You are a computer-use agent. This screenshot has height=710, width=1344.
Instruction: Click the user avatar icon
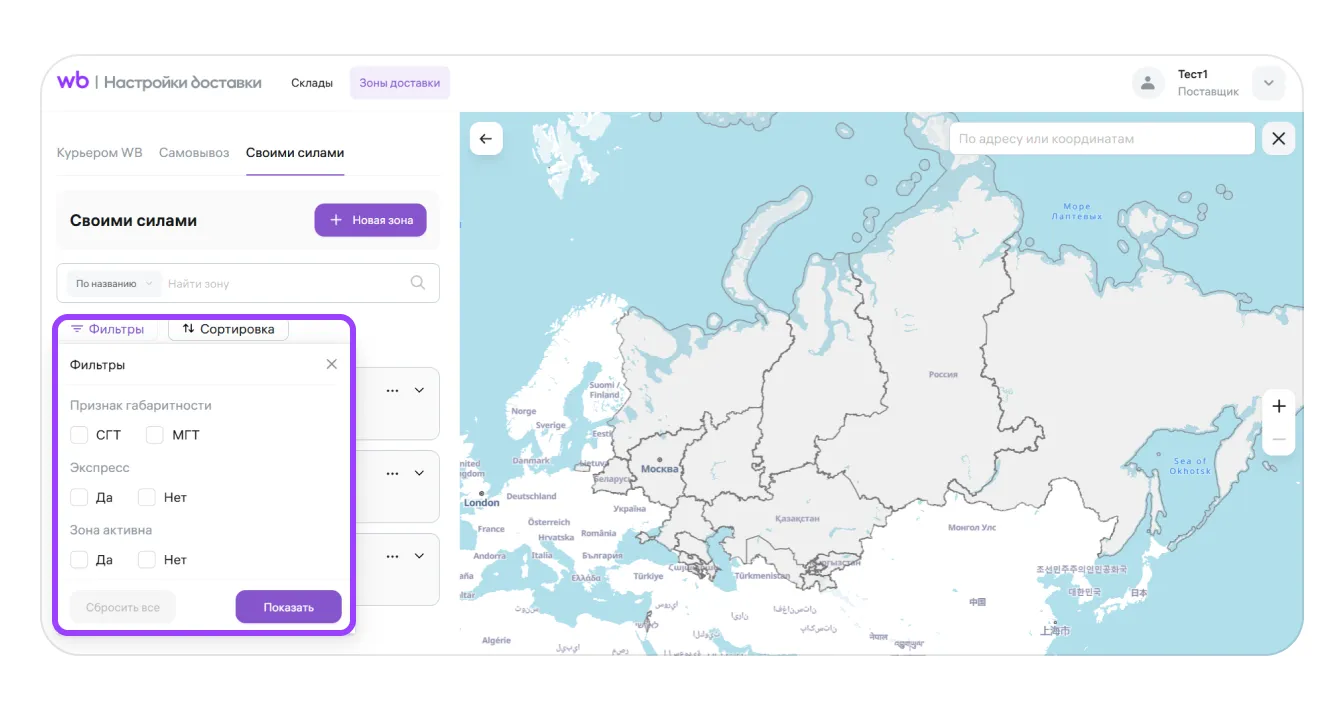[1148, 83]
